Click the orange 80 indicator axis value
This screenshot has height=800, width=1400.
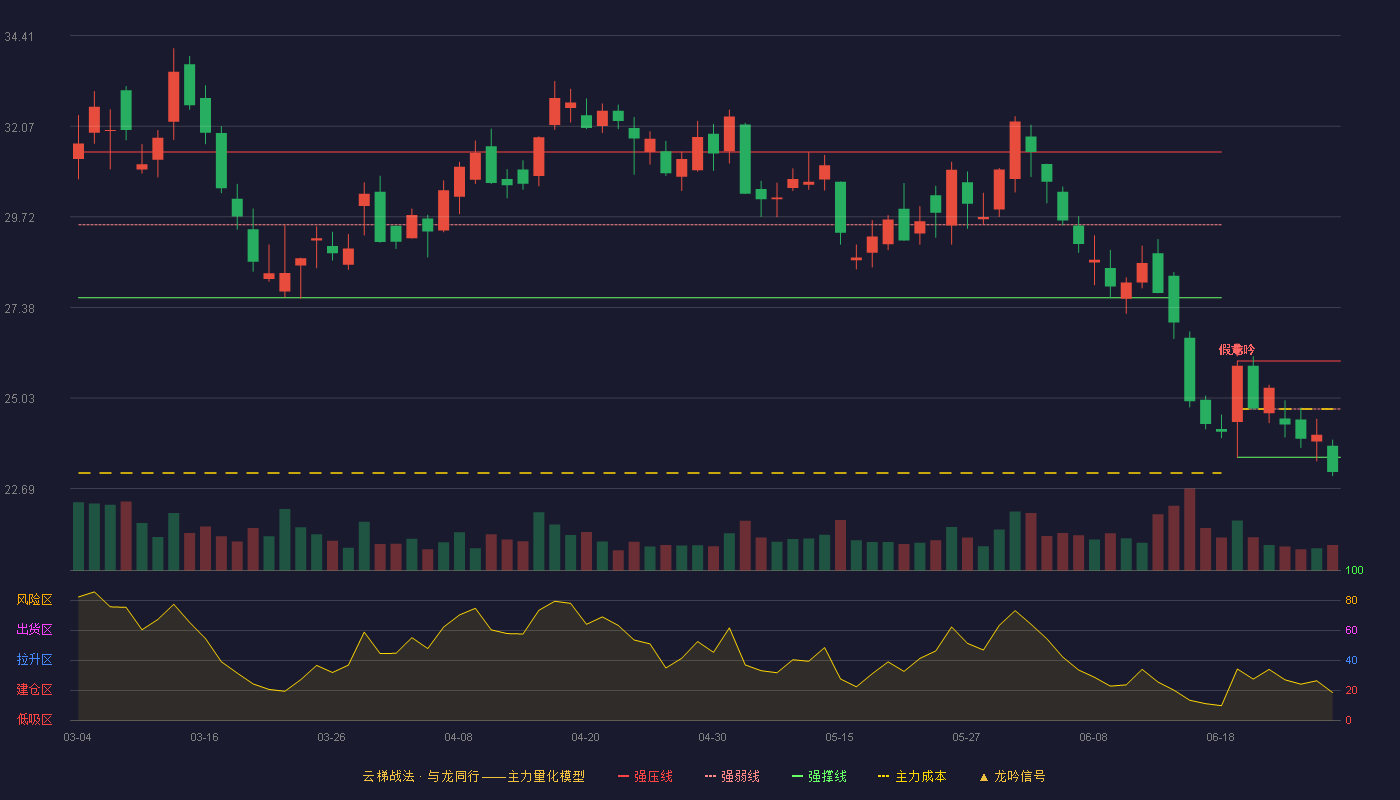pos(1351,601)
